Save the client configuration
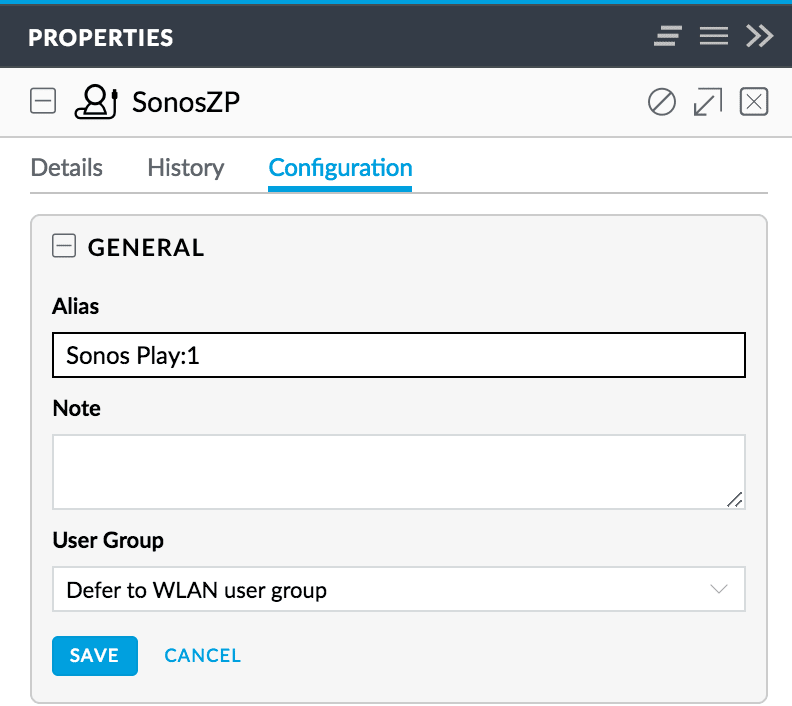 [x=95, y=655]
